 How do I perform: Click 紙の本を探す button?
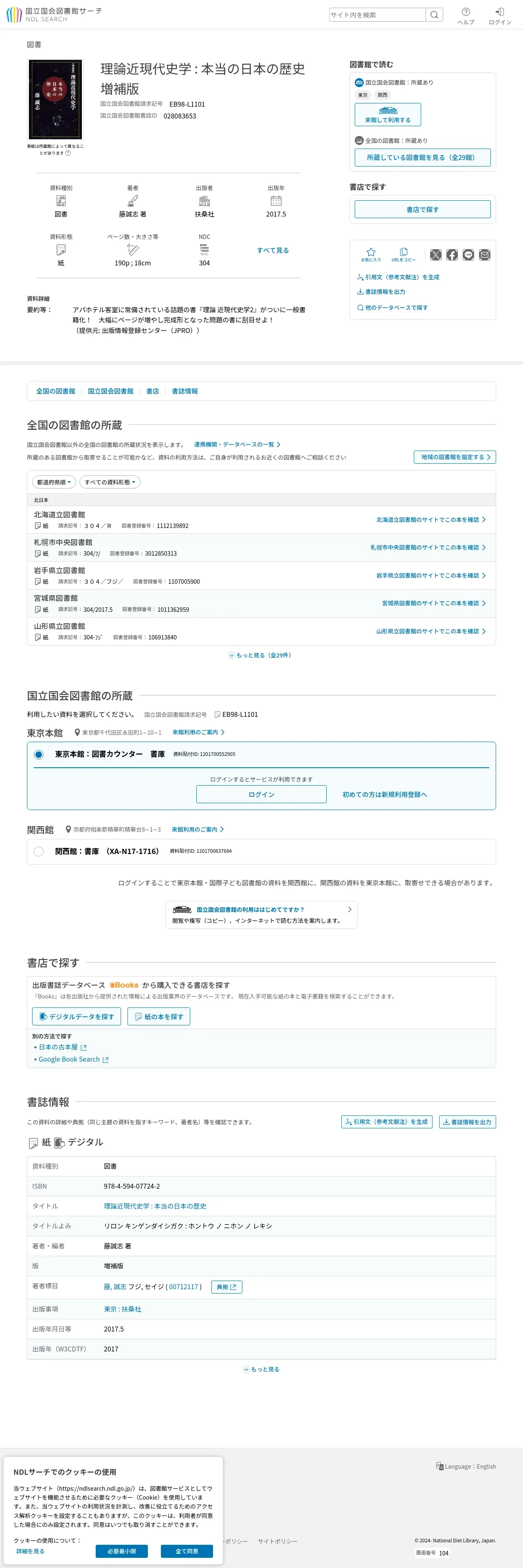(159, 1016)
